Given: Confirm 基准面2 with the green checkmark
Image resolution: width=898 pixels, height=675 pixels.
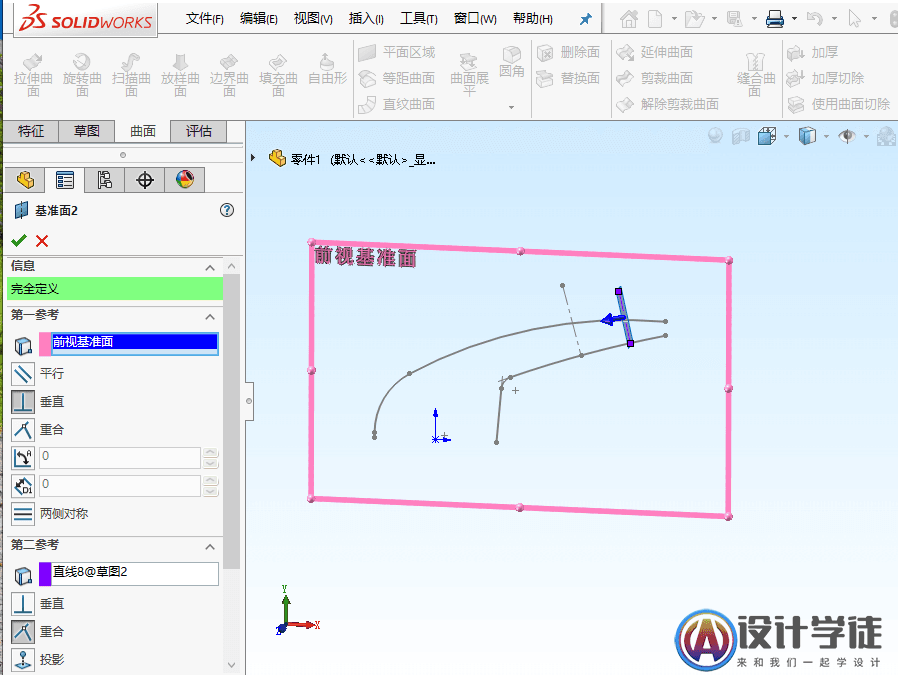Looking at the screenshot, I should (19, 240).
